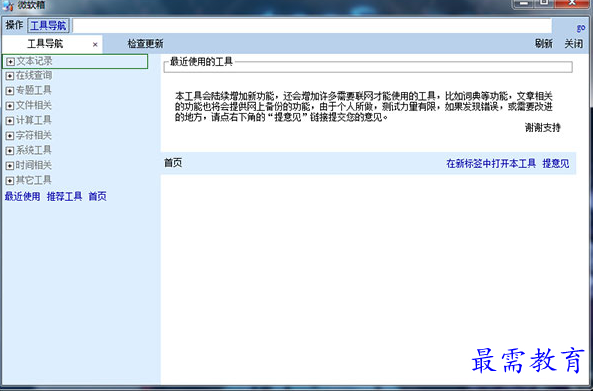Expand the 字符相关 tree node
Screen dimensions: 593x392
click(x=10, y=136)
